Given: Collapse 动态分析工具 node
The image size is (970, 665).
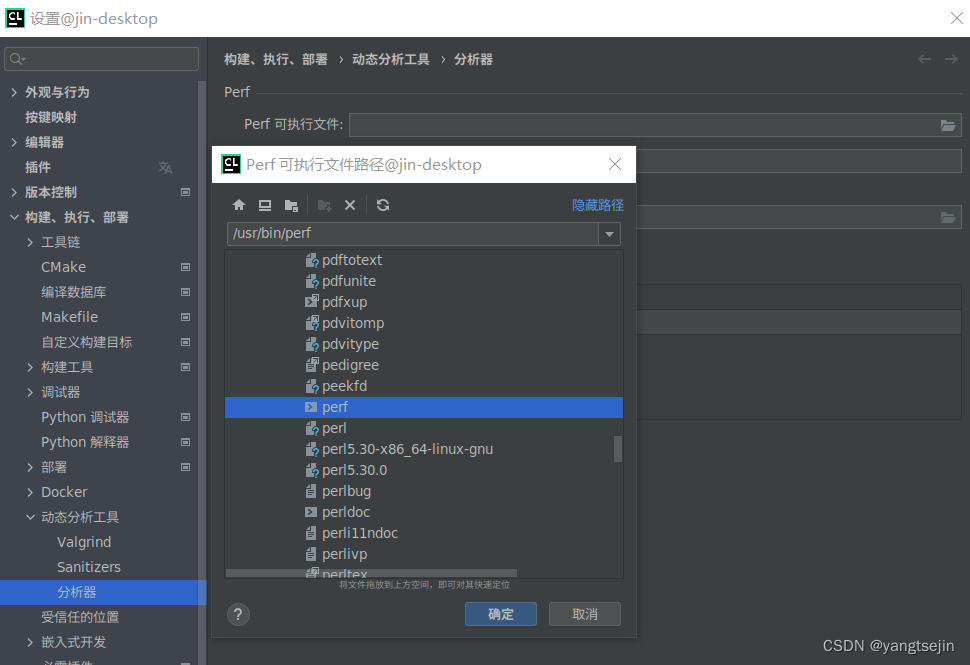Looking at the screenshot, I should [30, 517].
